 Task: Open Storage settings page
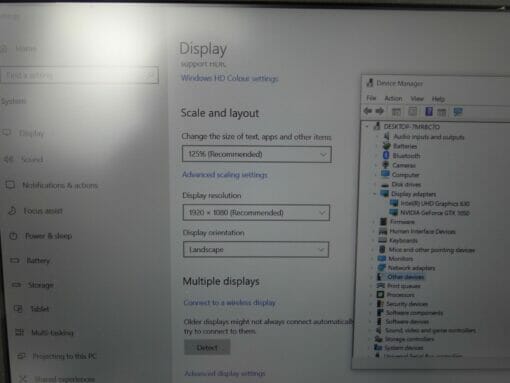41,285
